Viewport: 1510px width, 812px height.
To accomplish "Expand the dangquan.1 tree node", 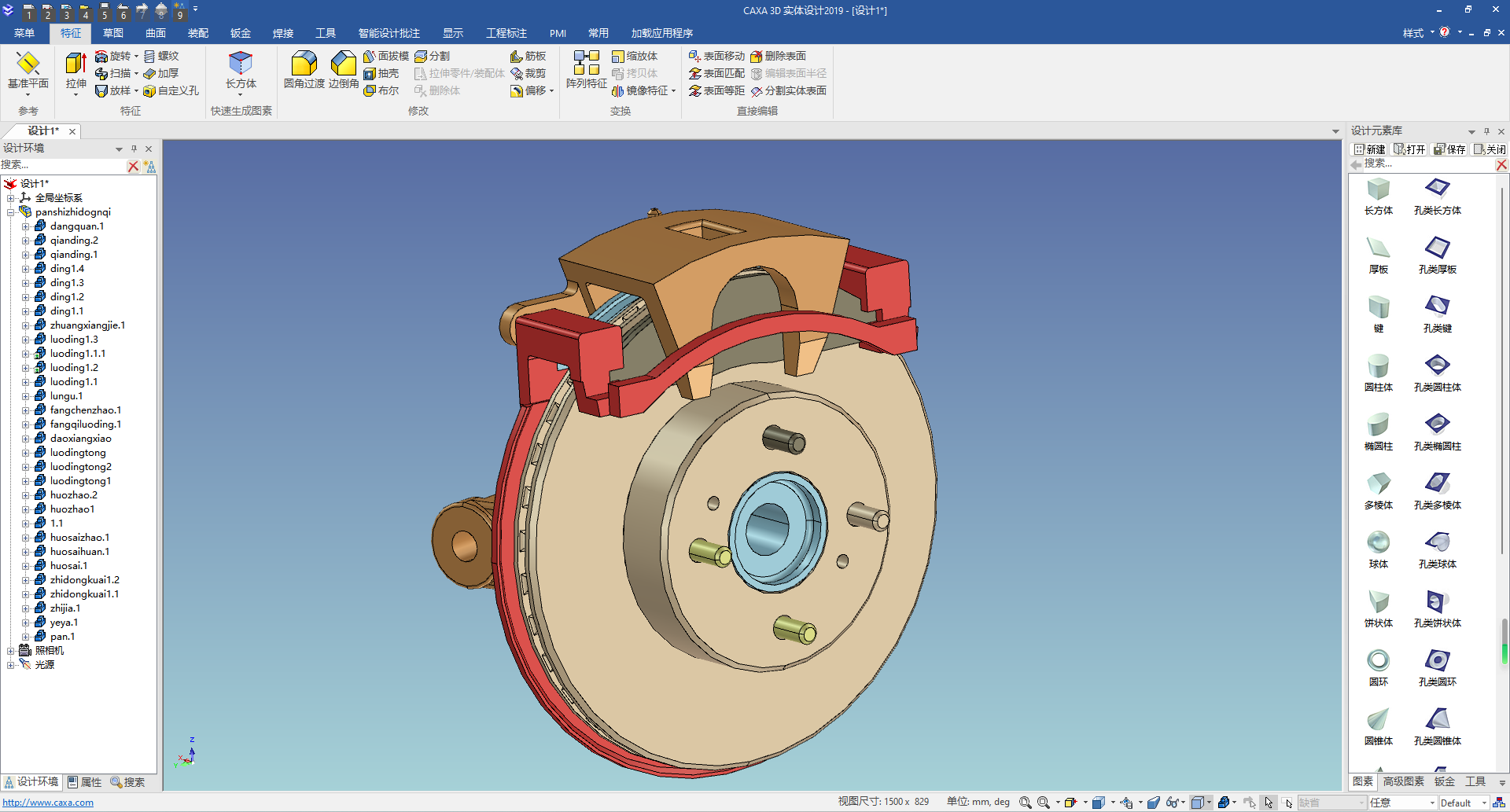I will click(x=25, y=226).
